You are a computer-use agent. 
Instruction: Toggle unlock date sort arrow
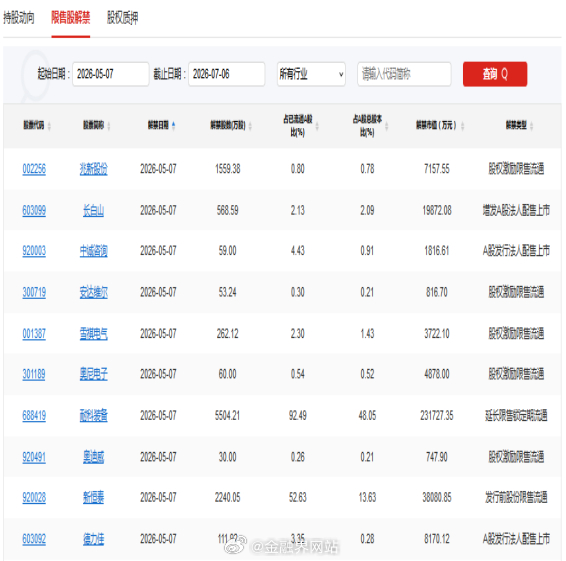point(174,126)
